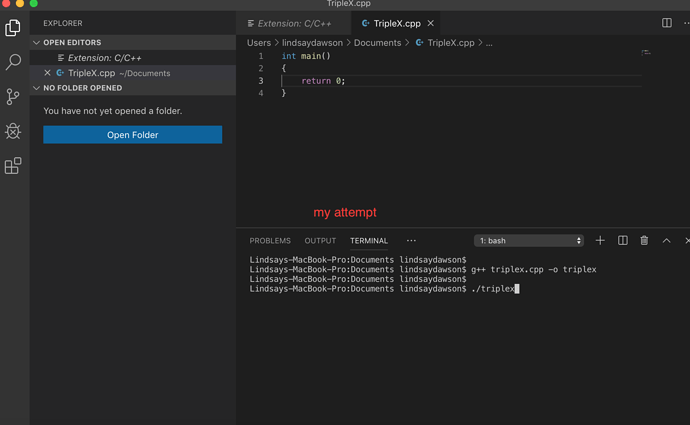
Task: Click the EXPLORER sidebar title
Action: point(62,23)
